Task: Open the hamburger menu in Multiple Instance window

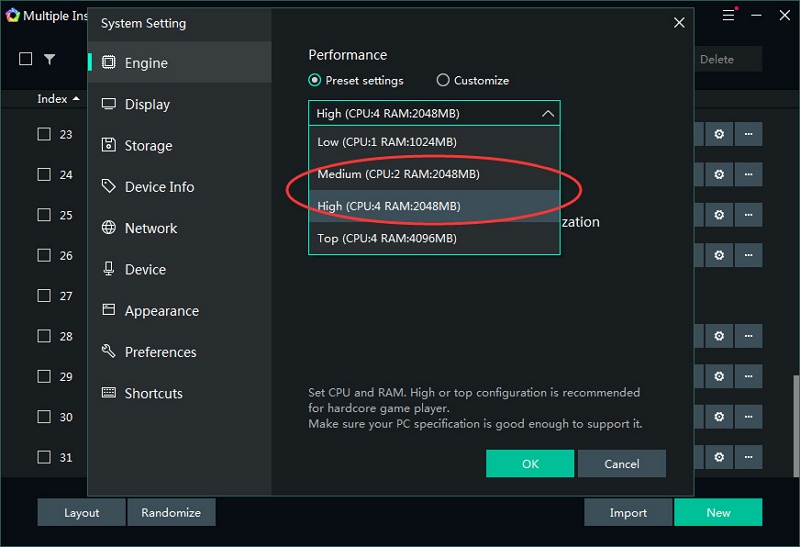Action: (x=729, y=15)
